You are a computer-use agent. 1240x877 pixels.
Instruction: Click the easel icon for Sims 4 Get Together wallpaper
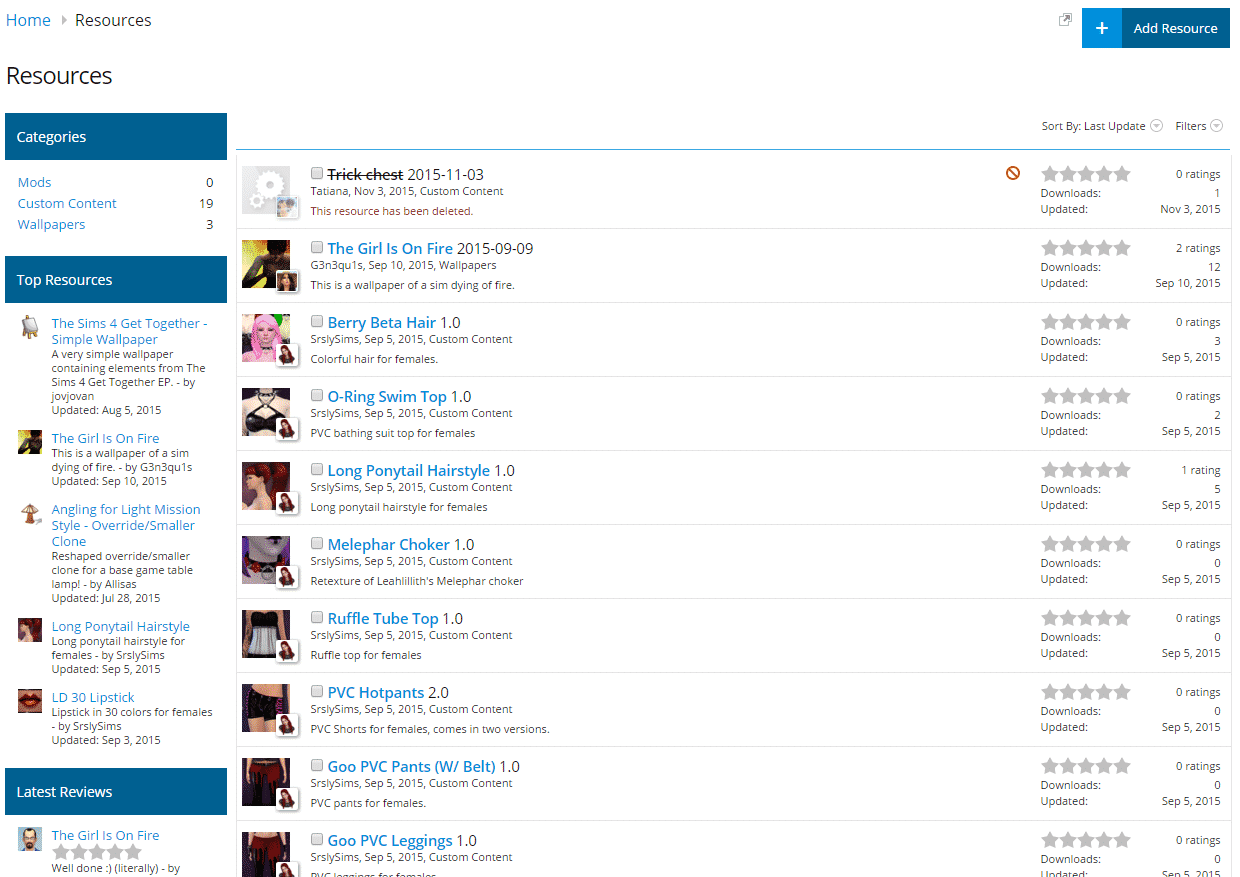coord(30,327)
